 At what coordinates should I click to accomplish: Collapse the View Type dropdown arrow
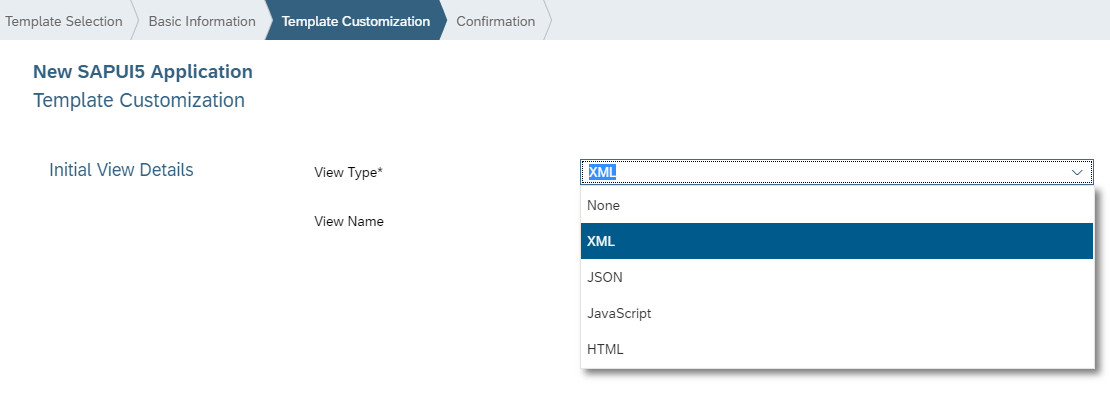point(1077,172)
